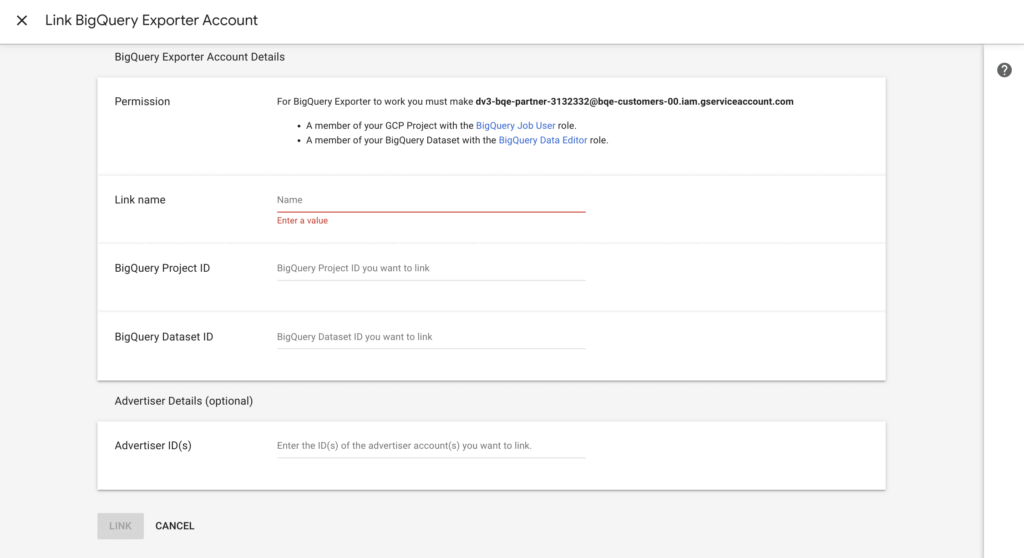The width and height of the screenshot is (1024, 558).
Task: Open the help question mark icon
Action: pyautogui.click(x=1004, y=70)
